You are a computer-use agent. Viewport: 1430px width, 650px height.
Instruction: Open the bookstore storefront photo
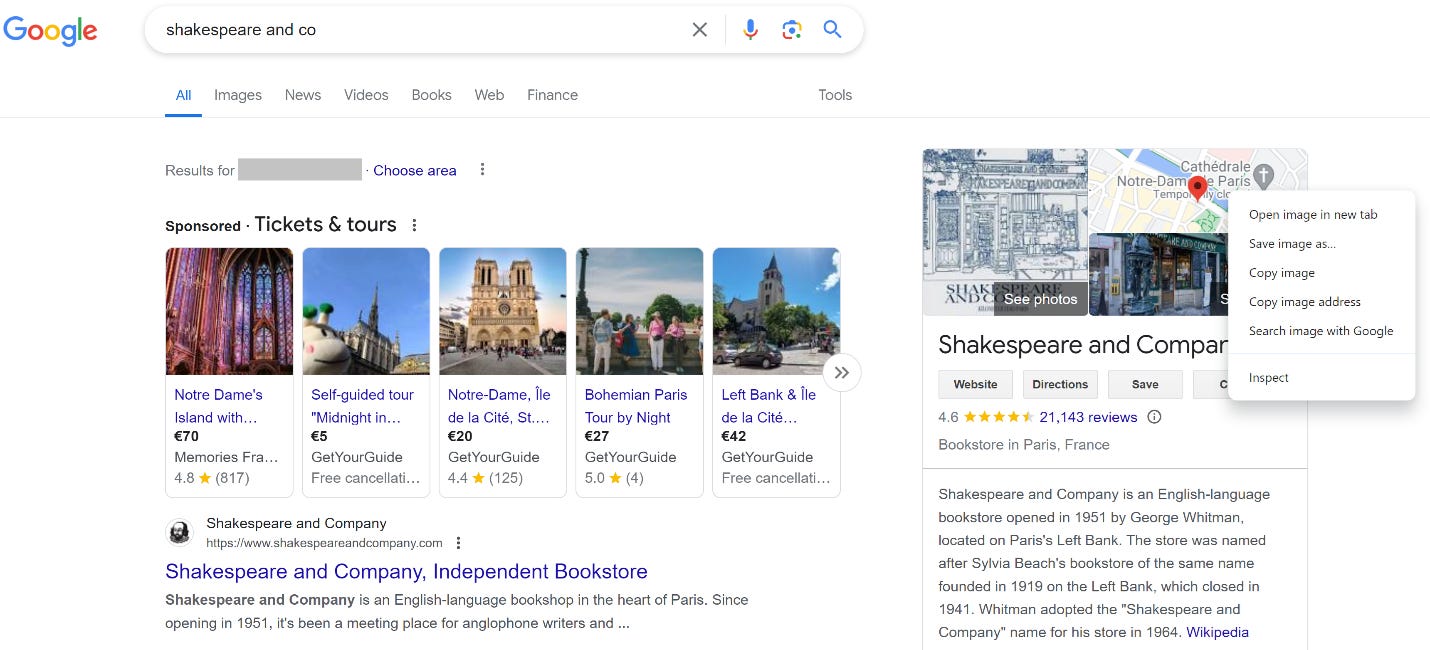coord(1158,275)
